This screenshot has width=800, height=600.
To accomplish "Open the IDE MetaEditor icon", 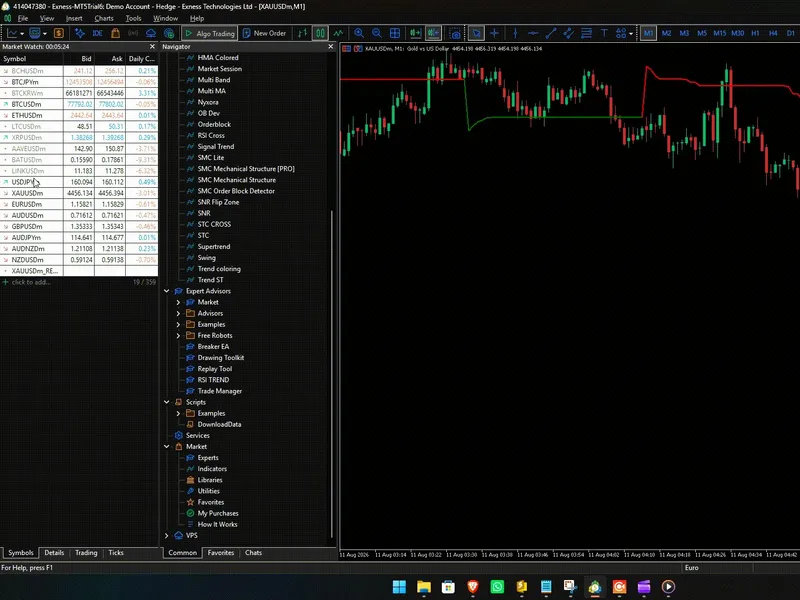I will [97, 33].
